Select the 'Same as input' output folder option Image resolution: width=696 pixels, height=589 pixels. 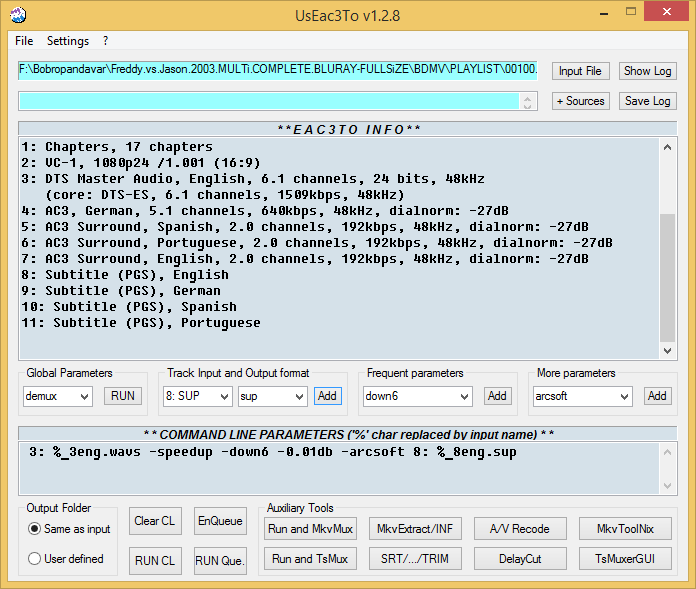point(69,529)
